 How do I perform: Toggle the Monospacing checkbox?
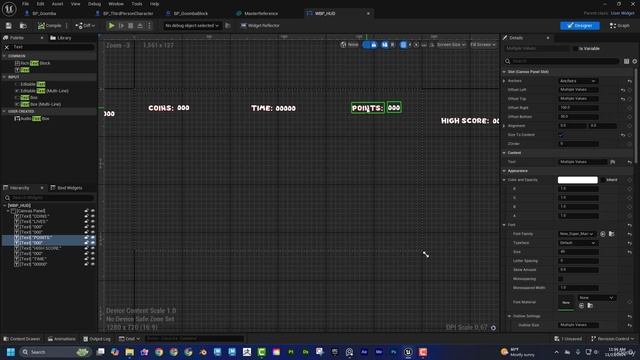[x=561, y=279]
